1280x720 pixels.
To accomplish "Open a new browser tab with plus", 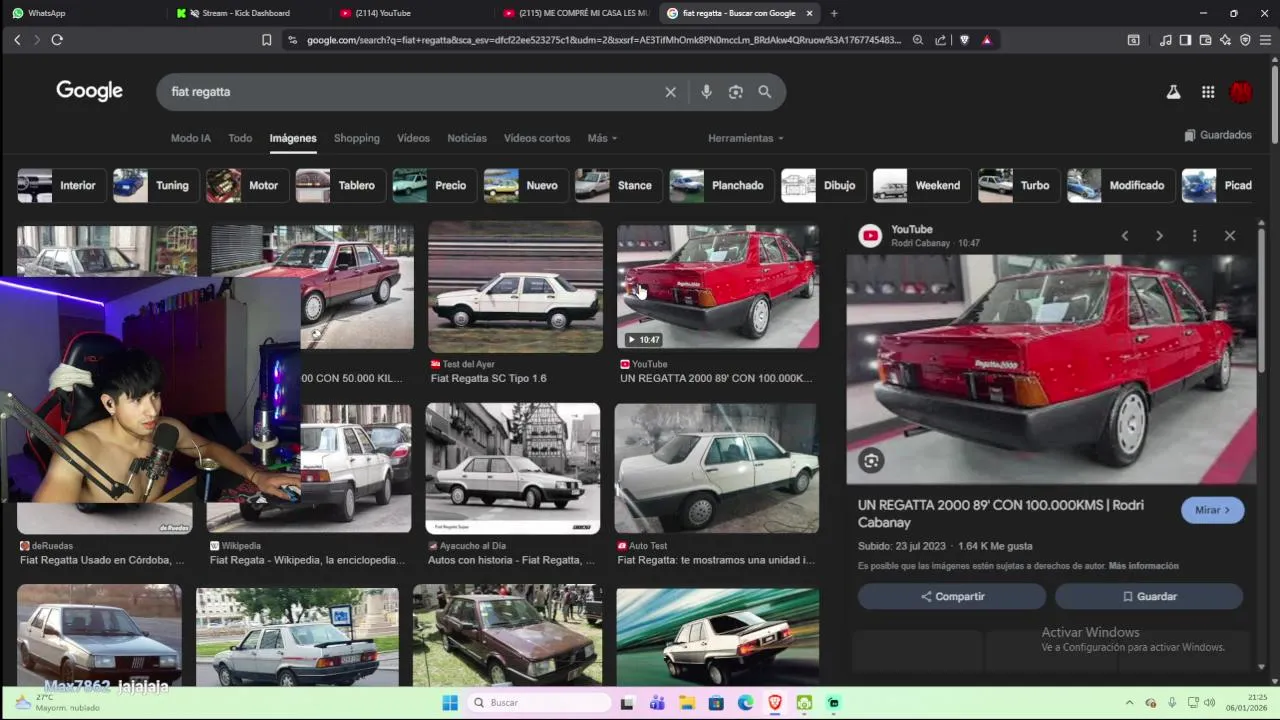I will [834, 13].
